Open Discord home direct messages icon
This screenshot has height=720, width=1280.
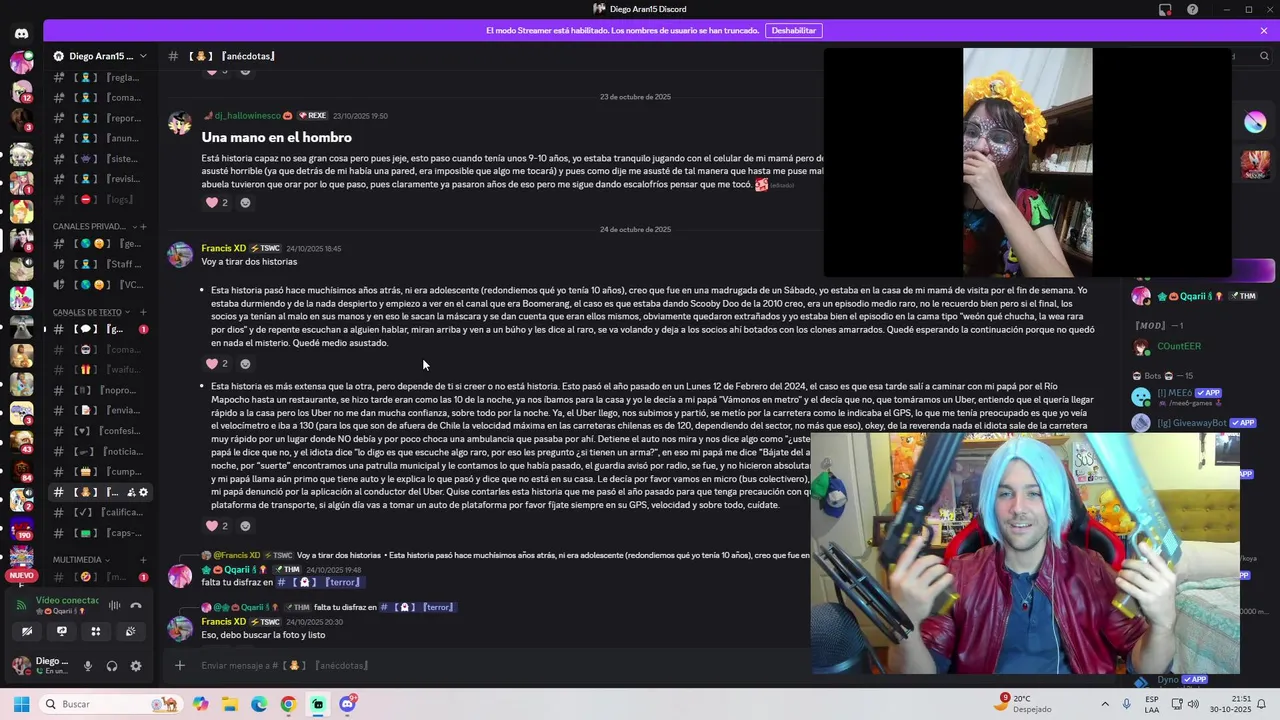pos(21,33)
